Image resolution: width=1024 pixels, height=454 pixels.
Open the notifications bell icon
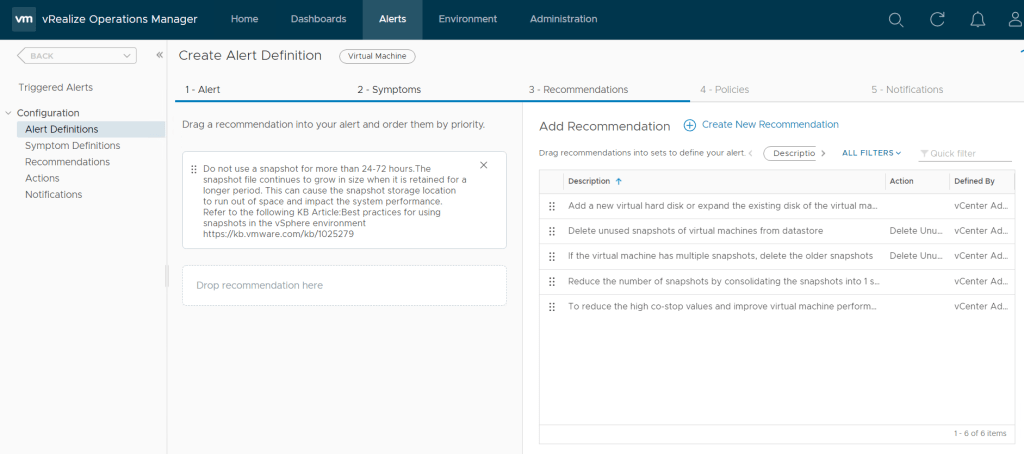click(978, 19)
